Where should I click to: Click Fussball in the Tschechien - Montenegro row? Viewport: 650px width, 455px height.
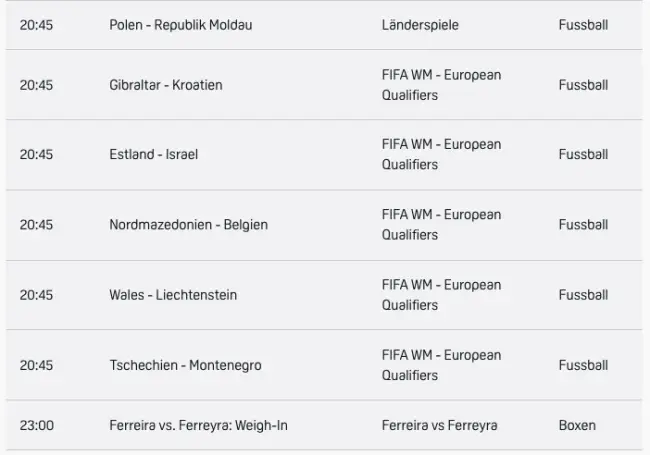tap(583, 365)
